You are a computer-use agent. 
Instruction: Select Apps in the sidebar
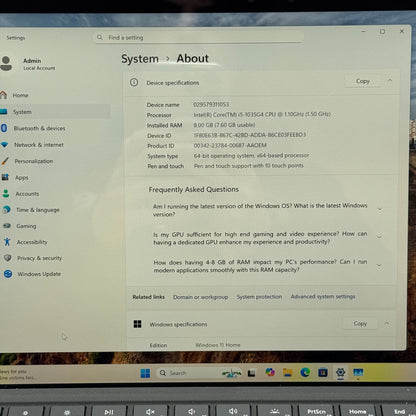point(21,178)
